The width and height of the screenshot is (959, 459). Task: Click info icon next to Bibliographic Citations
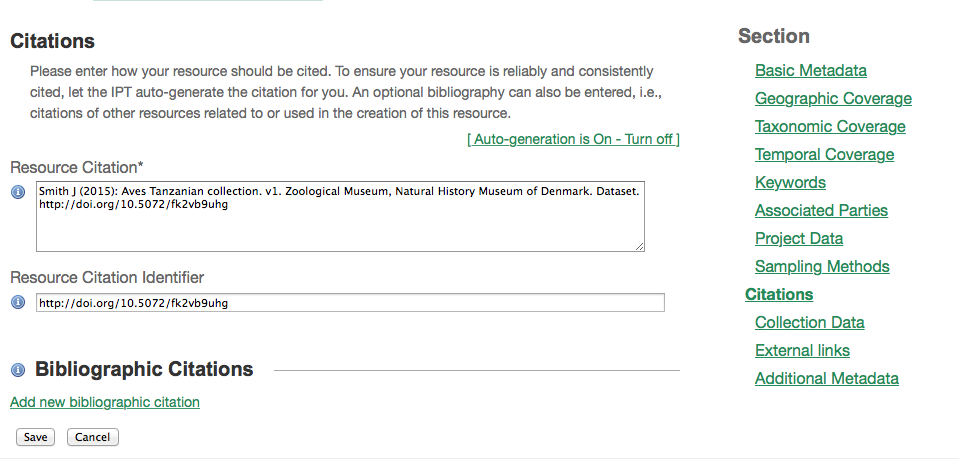[x=17, y=370]
